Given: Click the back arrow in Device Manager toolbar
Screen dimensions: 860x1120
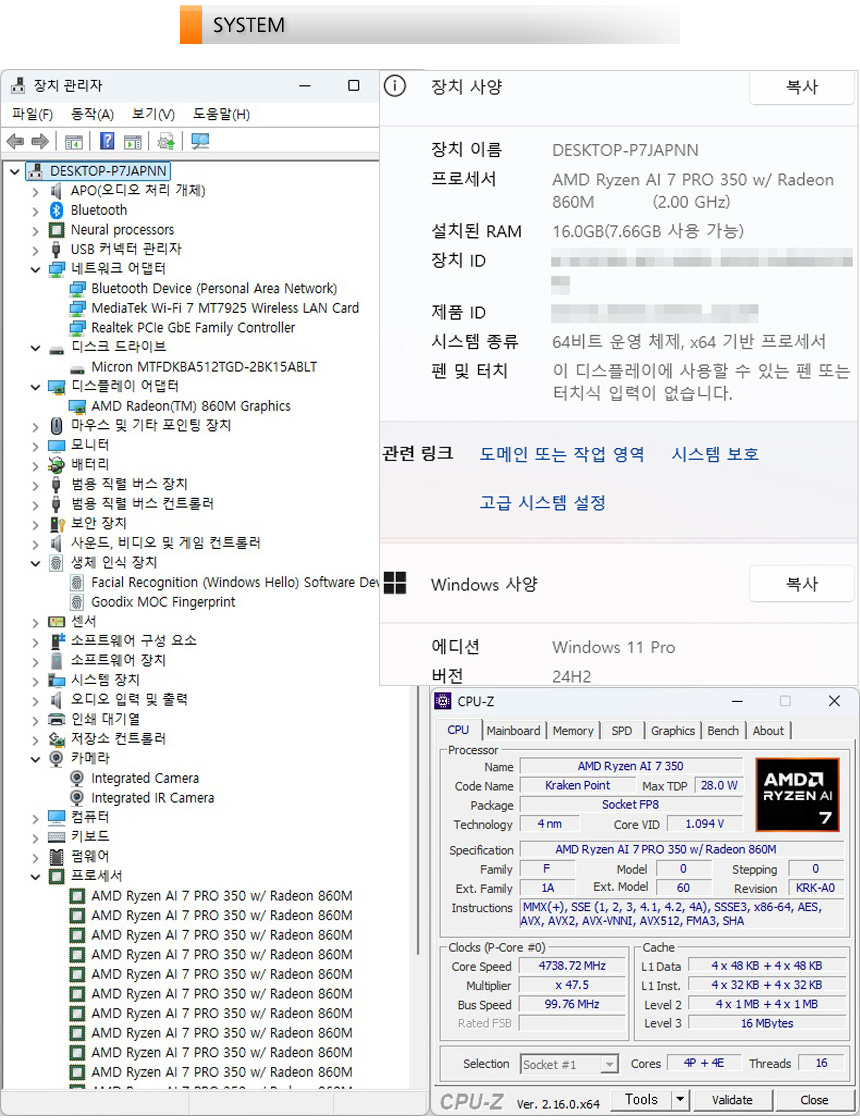Looking at the screenshot, I should tap(15, 141).
